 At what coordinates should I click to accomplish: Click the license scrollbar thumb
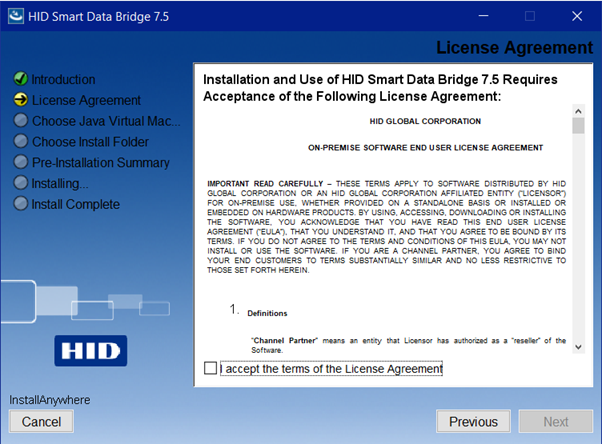[578, 125]
